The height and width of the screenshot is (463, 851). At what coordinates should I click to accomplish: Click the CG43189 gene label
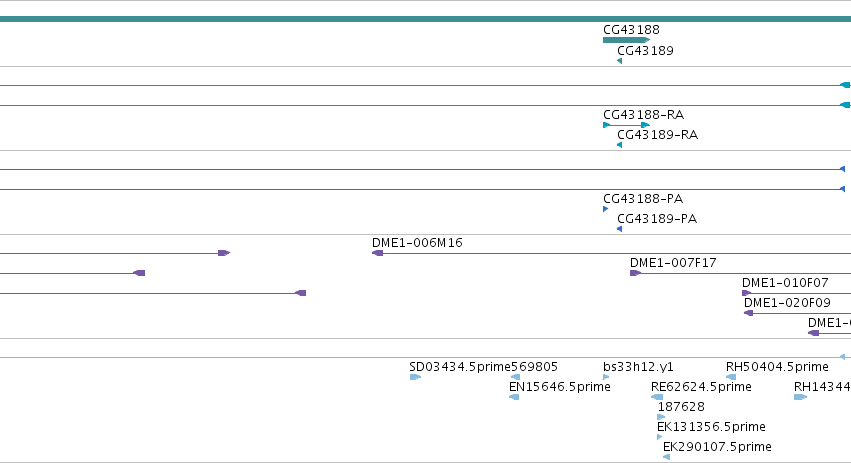[645, 50]
